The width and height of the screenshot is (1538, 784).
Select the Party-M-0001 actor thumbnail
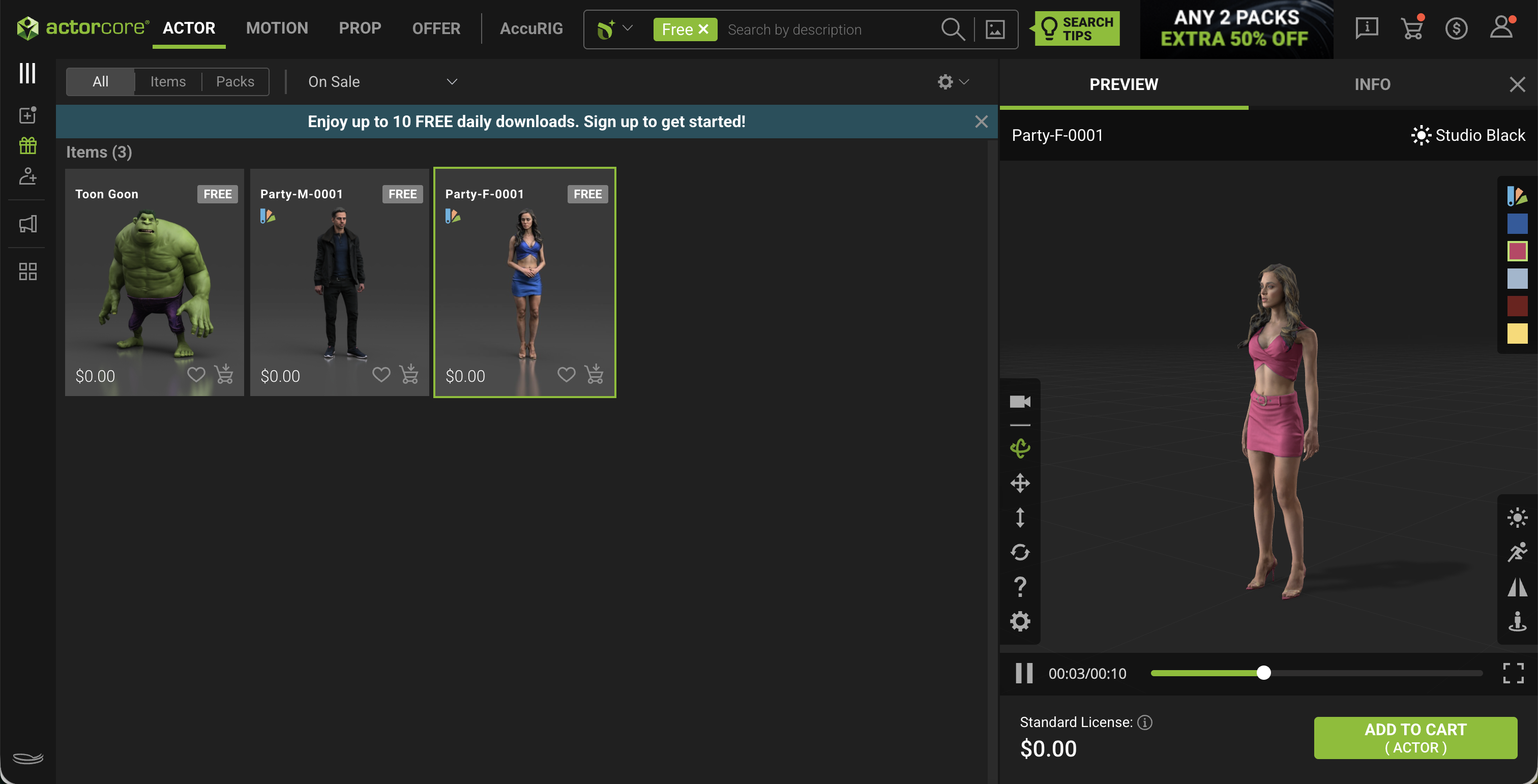point(339,282)
